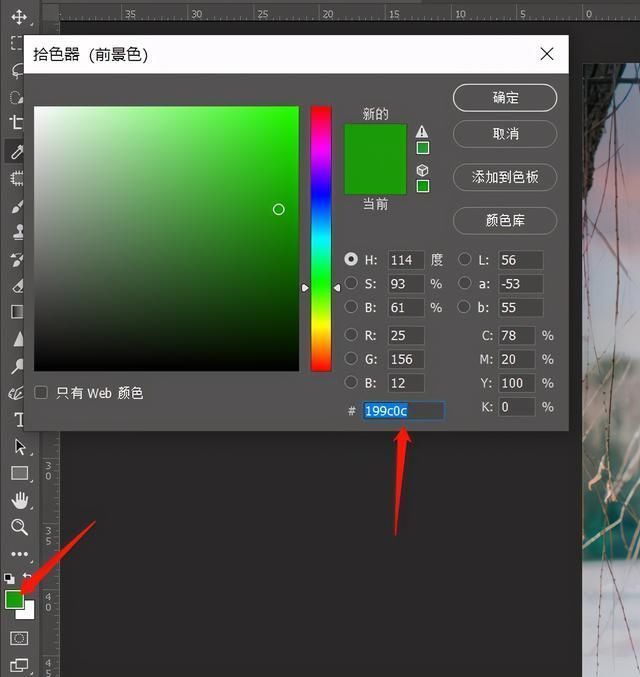Close the 拾色器 dialog
Image resolution: width=640 pixels, height=677 pixels.
coord(547,54)
